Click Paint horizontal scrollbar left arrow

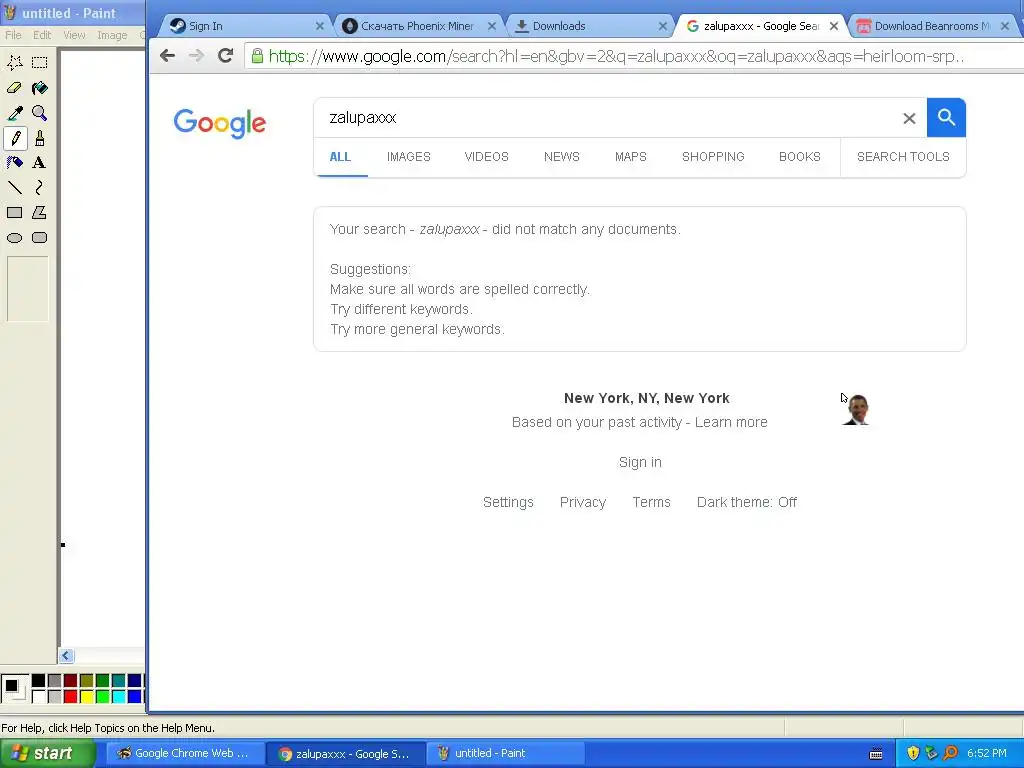pyautogui.click(x=66, y=656)
